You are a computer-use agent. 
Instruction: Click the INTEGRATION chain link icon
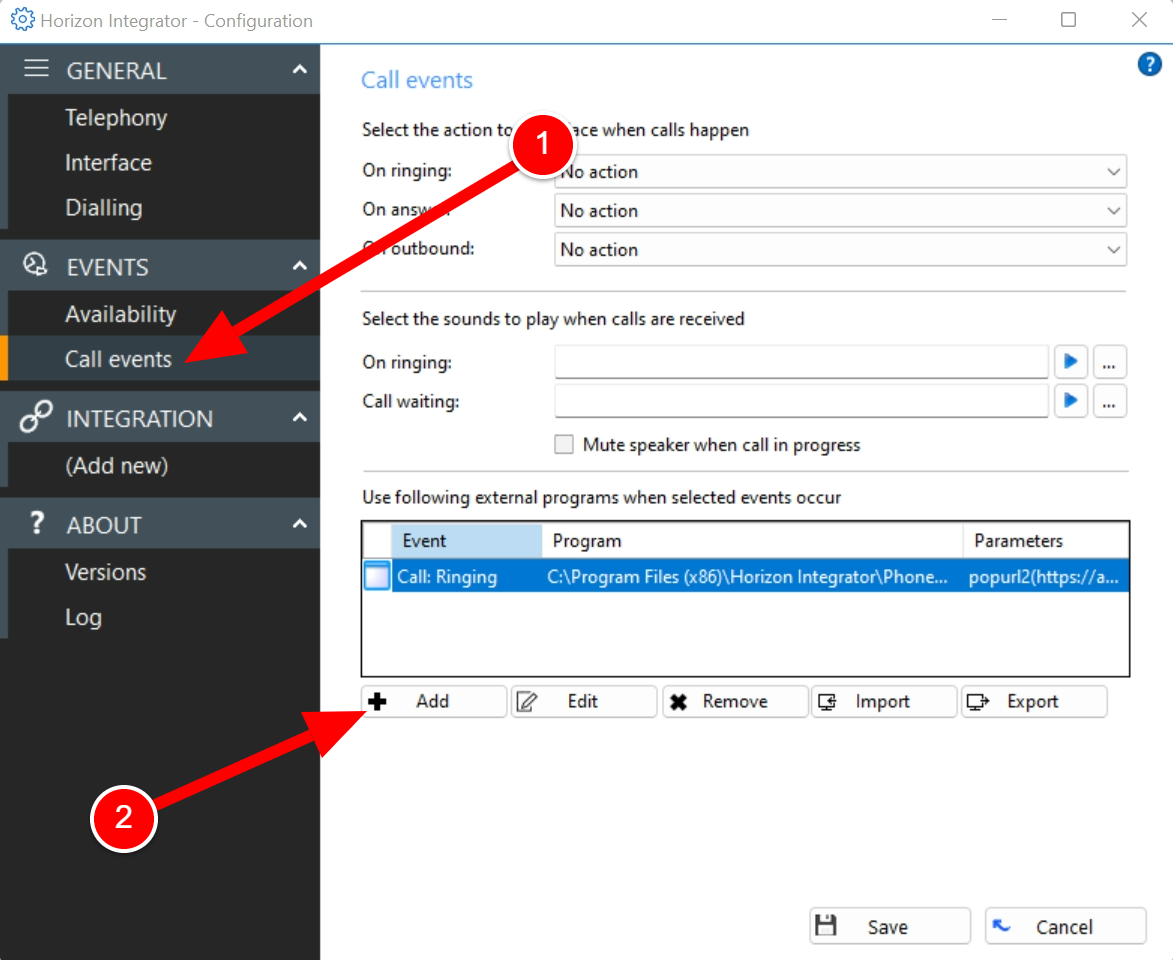click(x=36, y=417)
